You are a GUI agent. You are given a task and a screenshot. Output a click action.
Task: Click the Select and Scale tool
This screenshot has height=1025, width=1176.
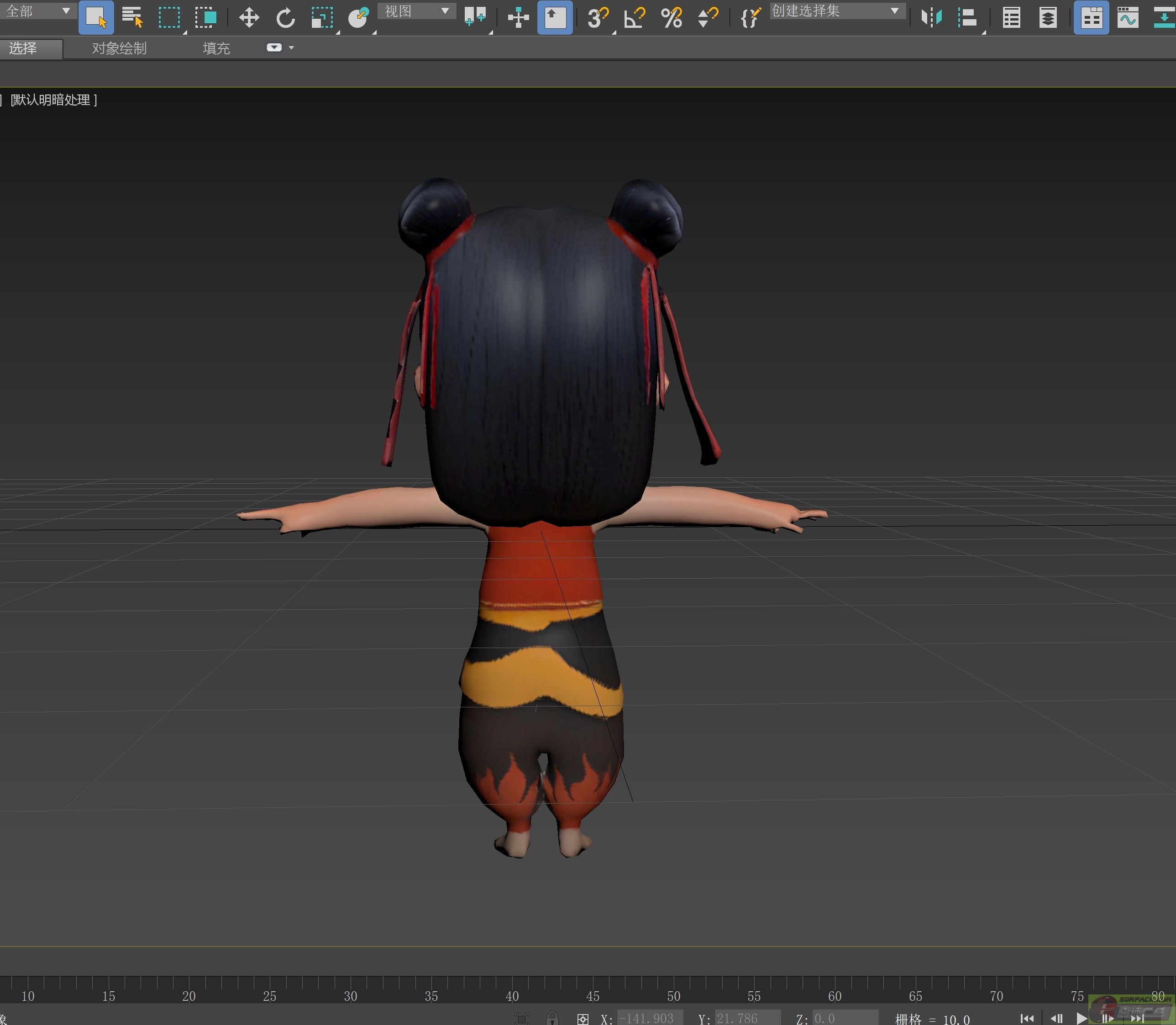click(321, 18)
